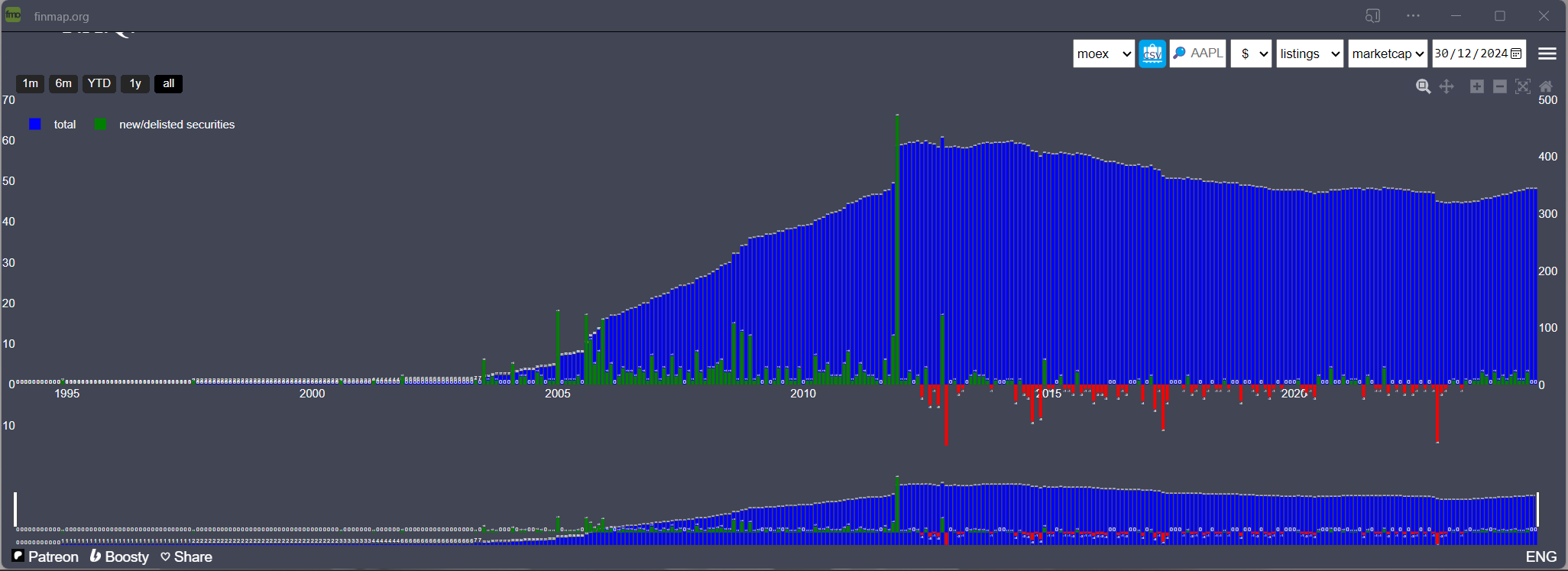1568x571 pixels.
Task: Zoom in with the plus icon
Action: point(1477,86)
